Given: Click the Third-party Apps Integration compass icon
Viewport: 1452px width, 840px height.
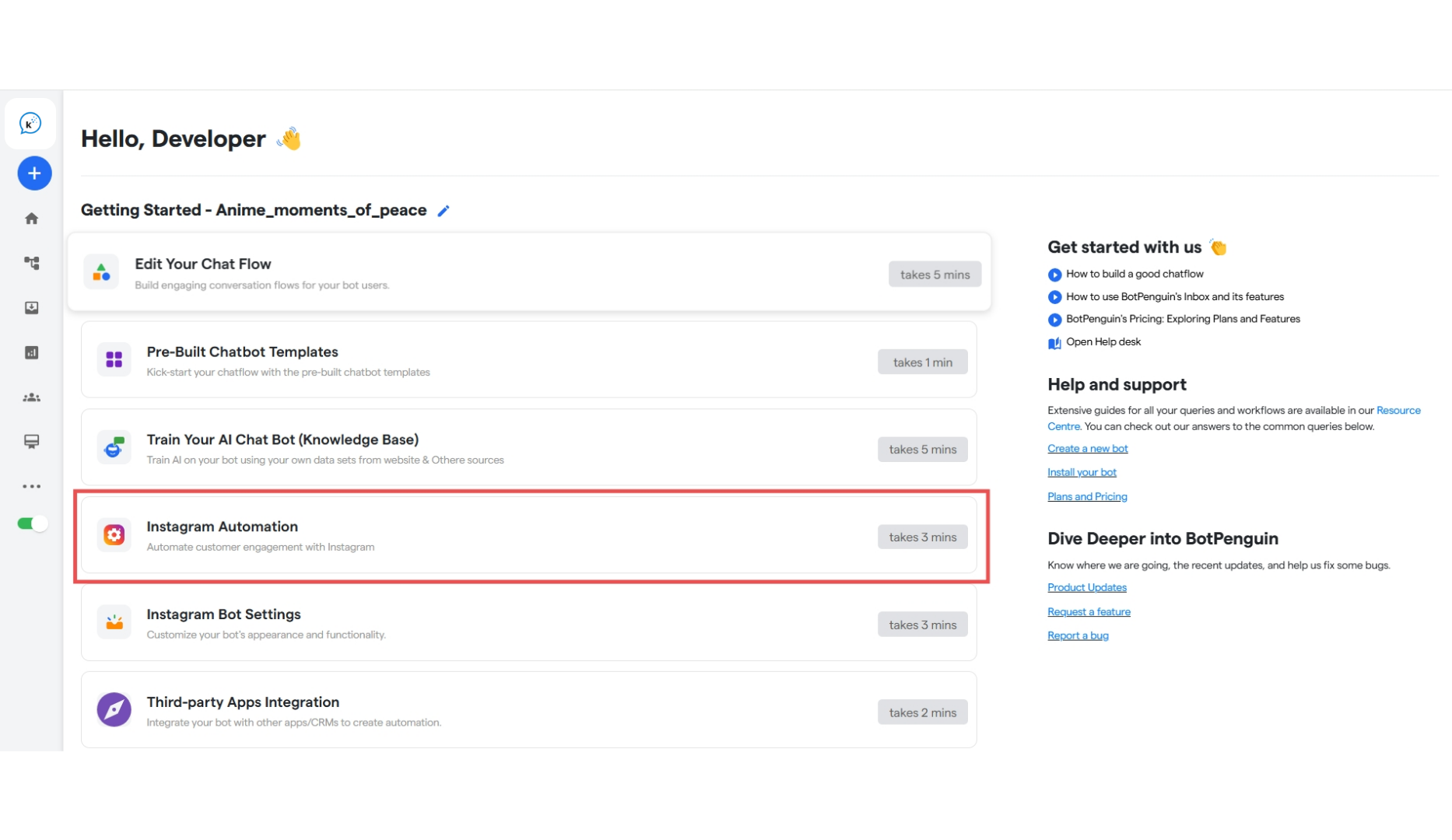Looking at the screenshot, I should coord(114,709).
